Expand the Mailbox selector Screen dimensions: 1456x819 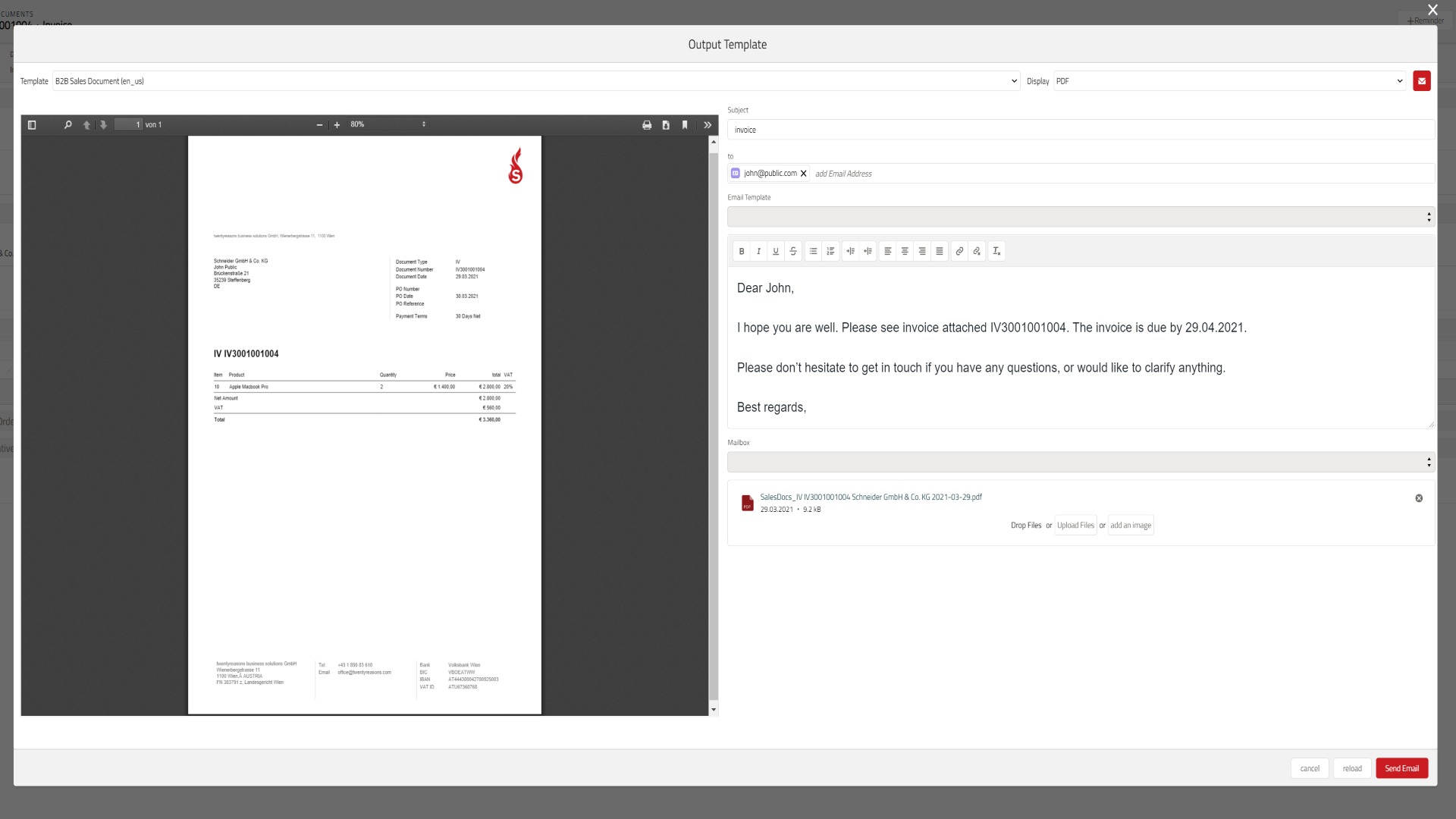point(1081,462)
